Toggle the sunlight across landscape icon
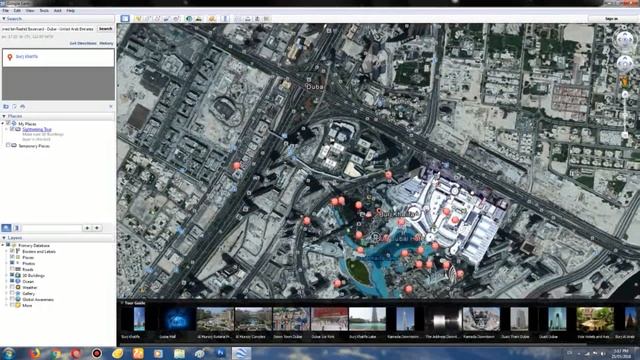 (199, 19)
